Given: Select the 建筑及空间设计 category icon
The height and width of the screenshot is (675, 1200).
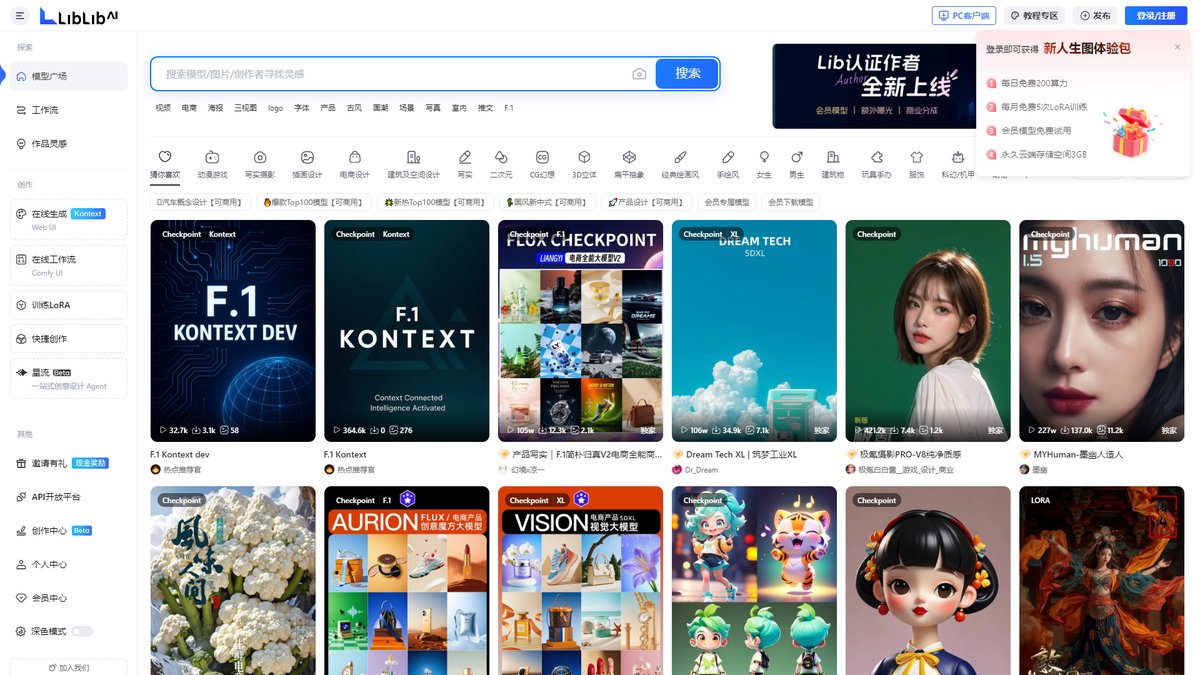Looking at the screenshot, I should coord(413,157).
